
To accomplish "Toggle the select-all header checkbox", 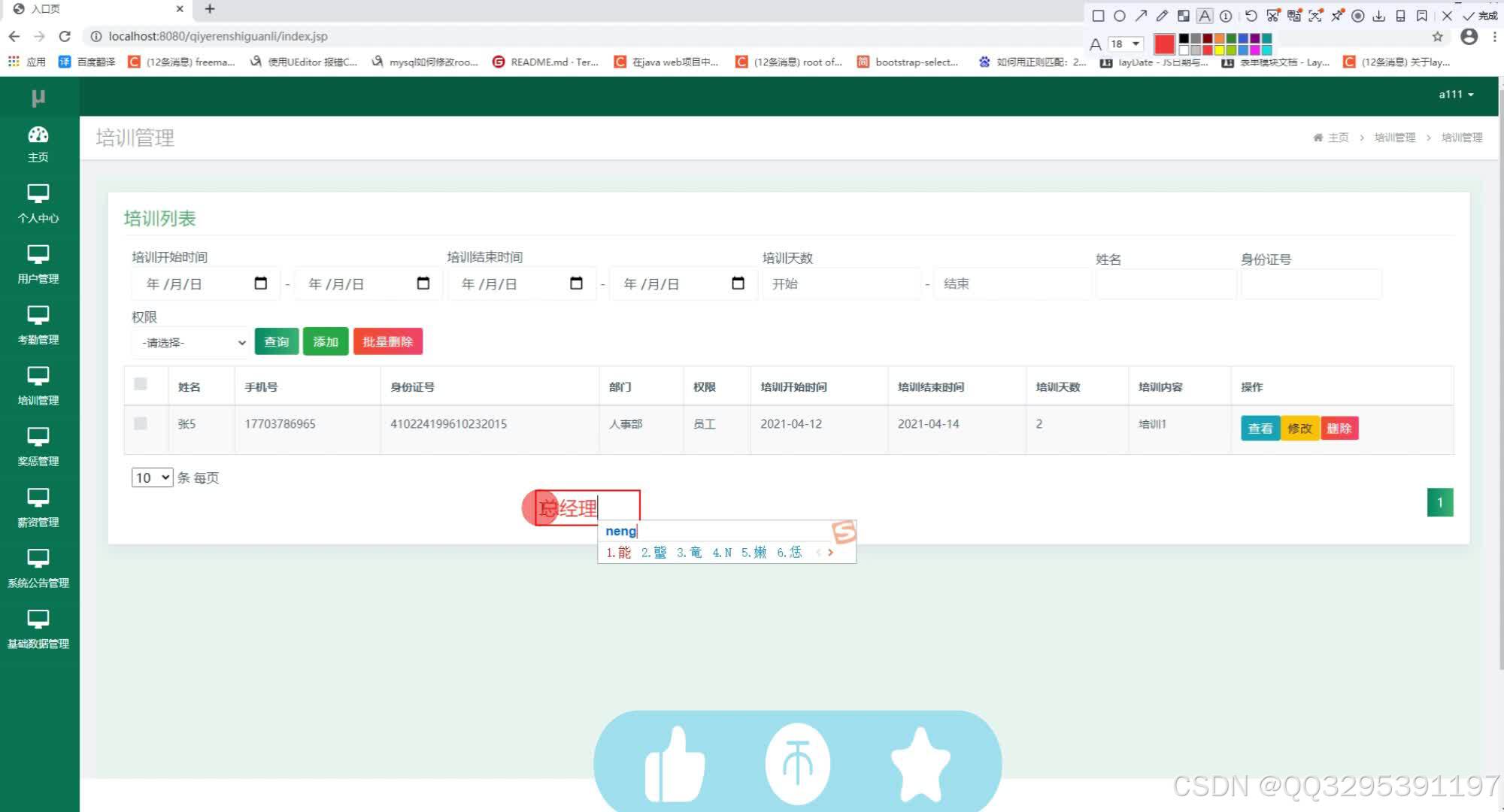I will click(x=141, y=384).
